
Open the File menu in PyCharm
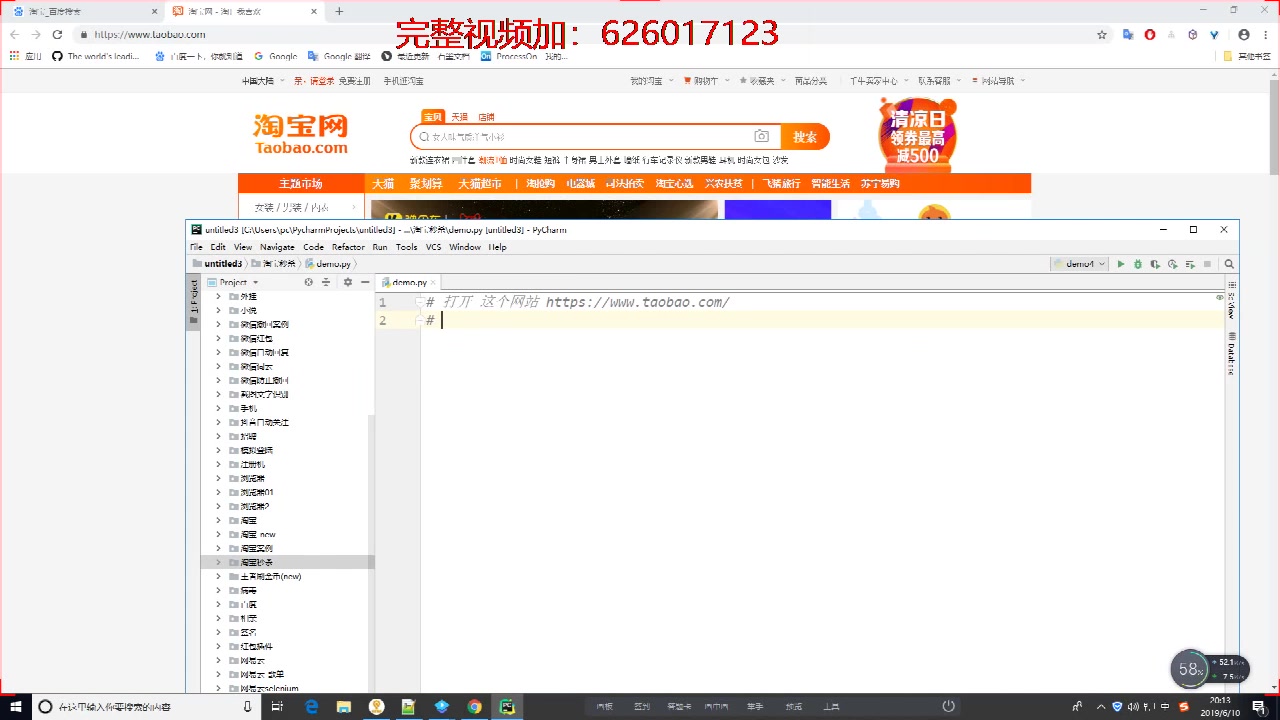[x=196, y=247]
